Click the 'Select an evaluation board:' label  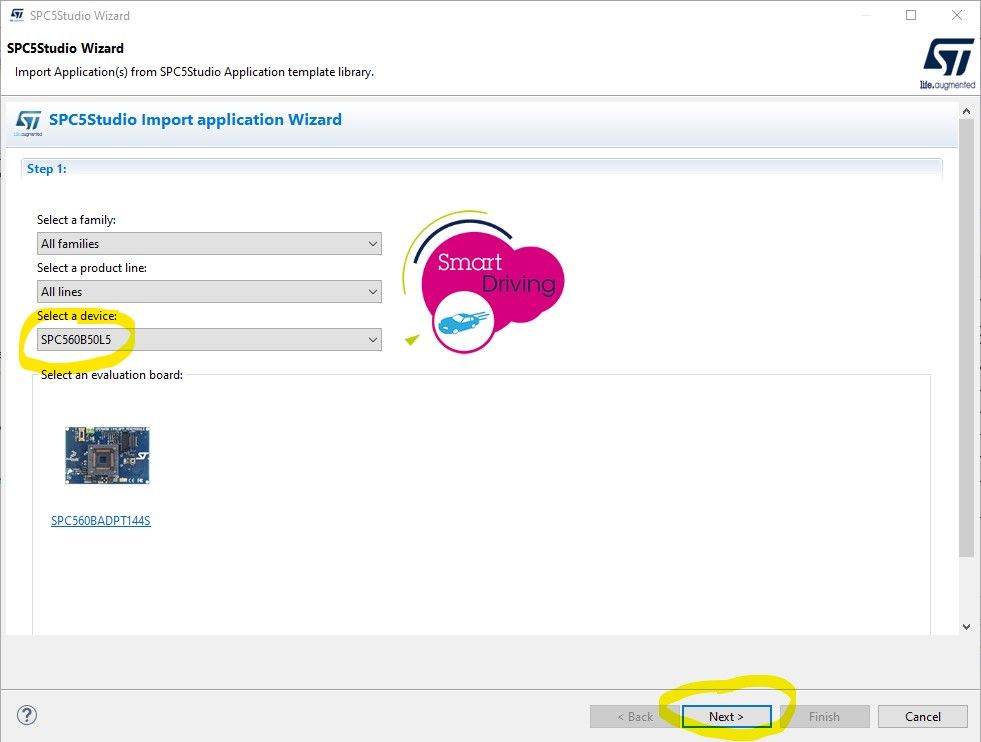(112, 375)
